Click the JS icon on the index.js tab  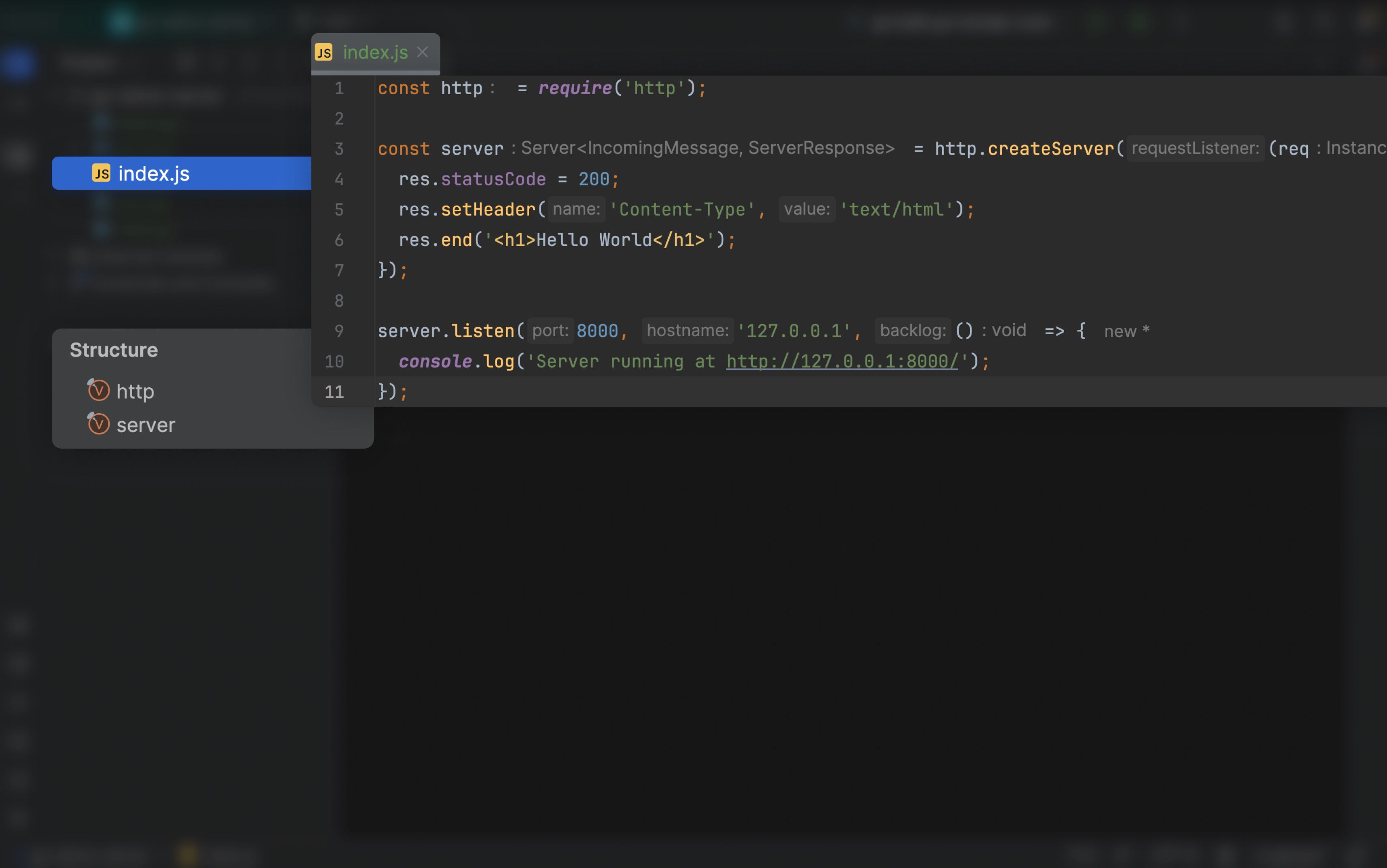(324, 52)
